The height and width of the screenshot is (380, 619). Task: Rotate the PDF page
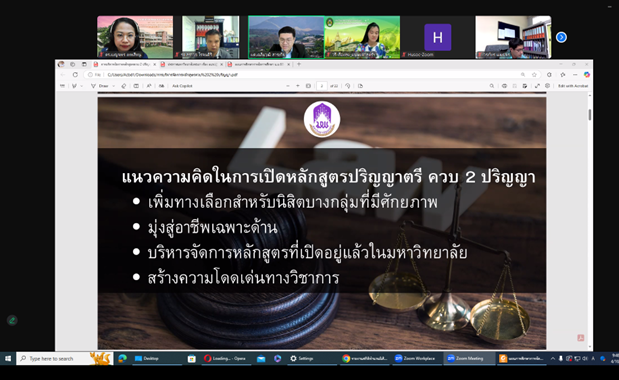348,86
